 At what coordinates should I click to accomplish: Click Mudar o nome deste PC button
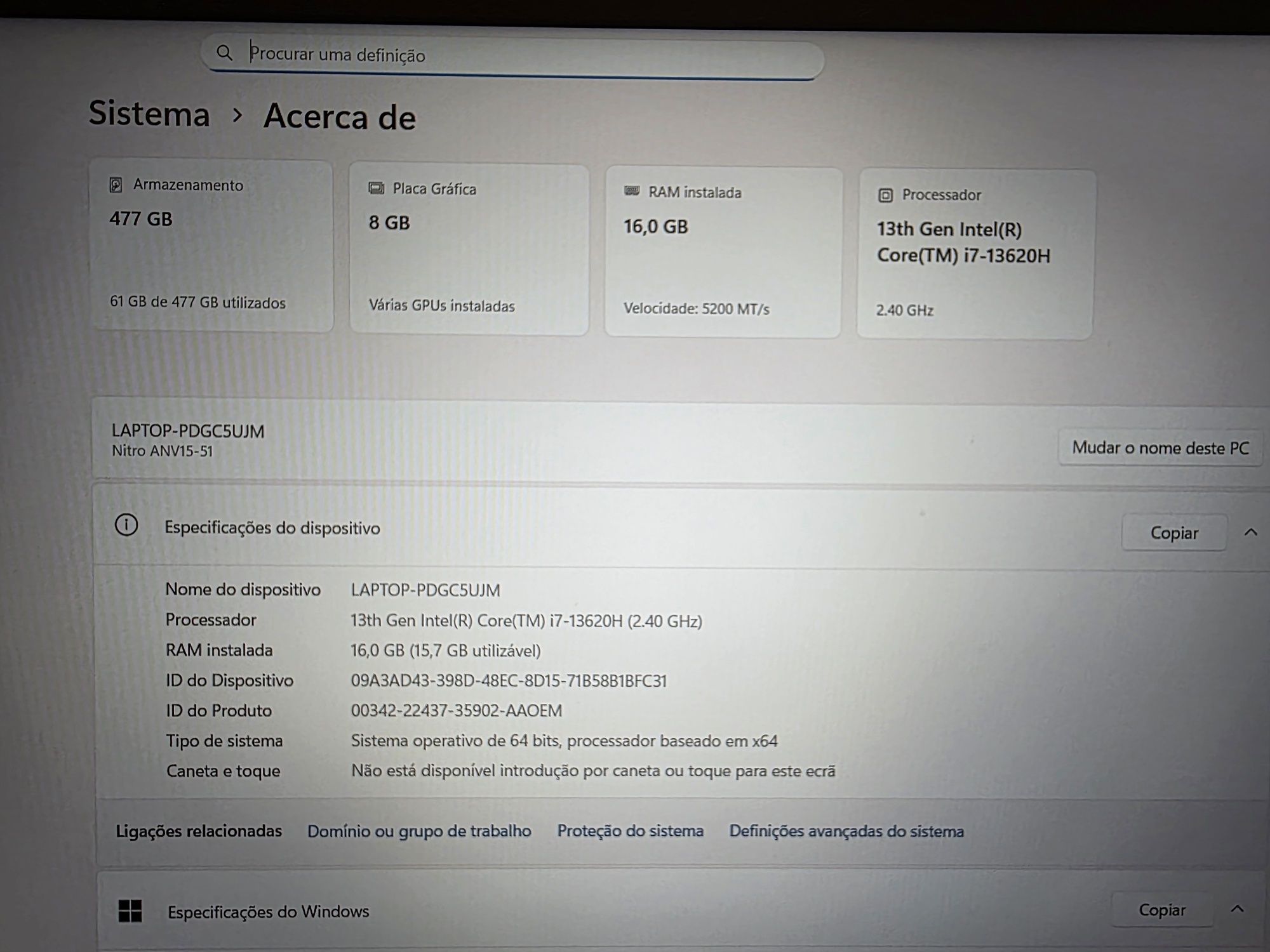(1160, 447)
